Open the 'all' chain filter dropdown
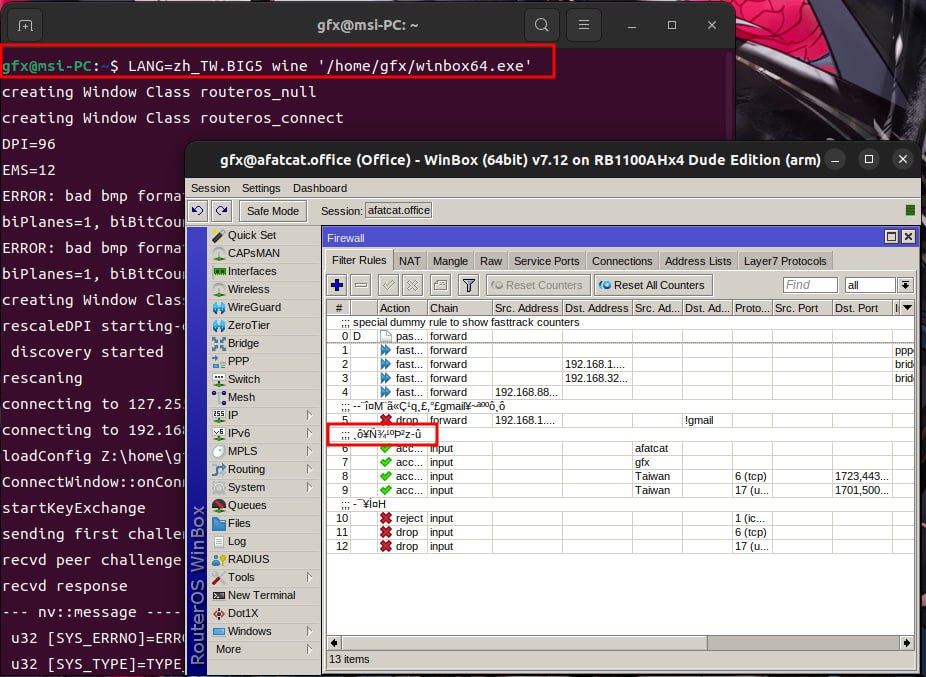This screenshot has height=677, width=926. click(x=905, y=285)
